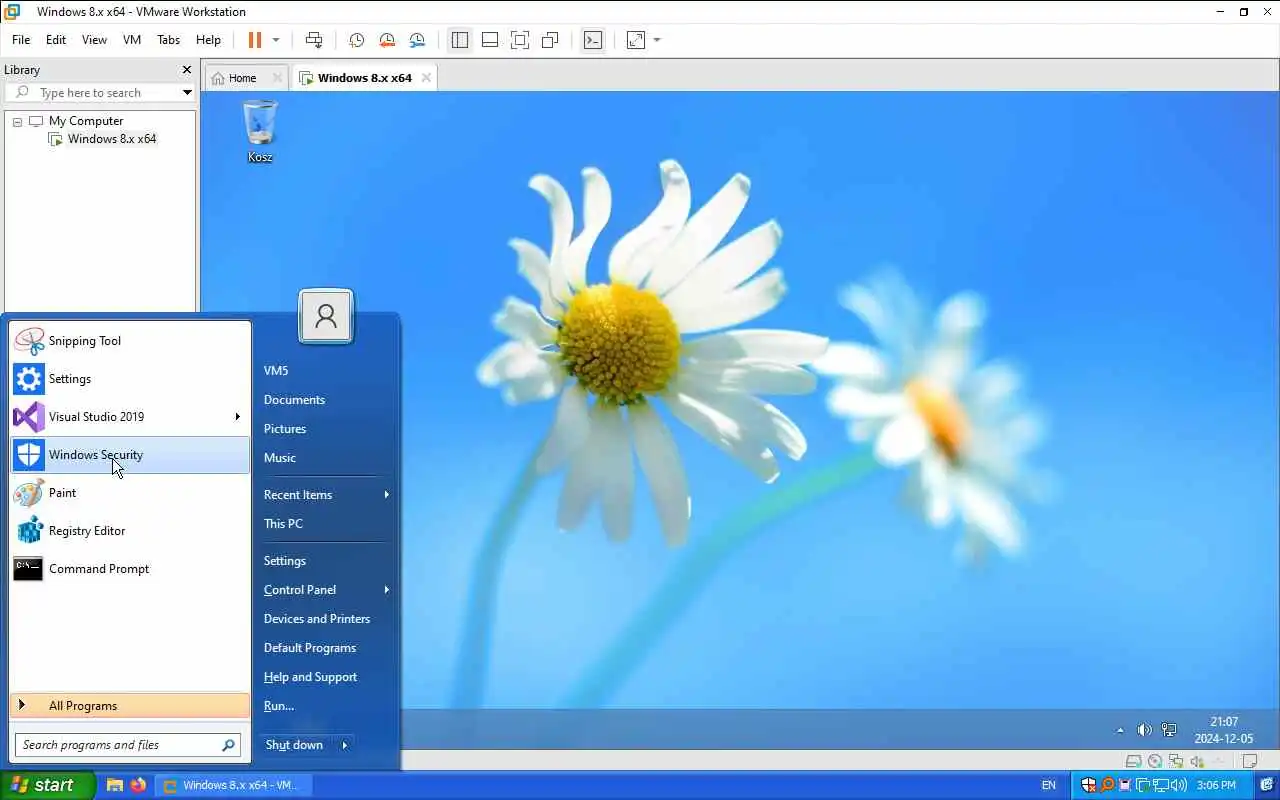The image size is (1280, 800).
Task: Click the Windows 8.x x64 taskbar button
Action: click(232, 785)
